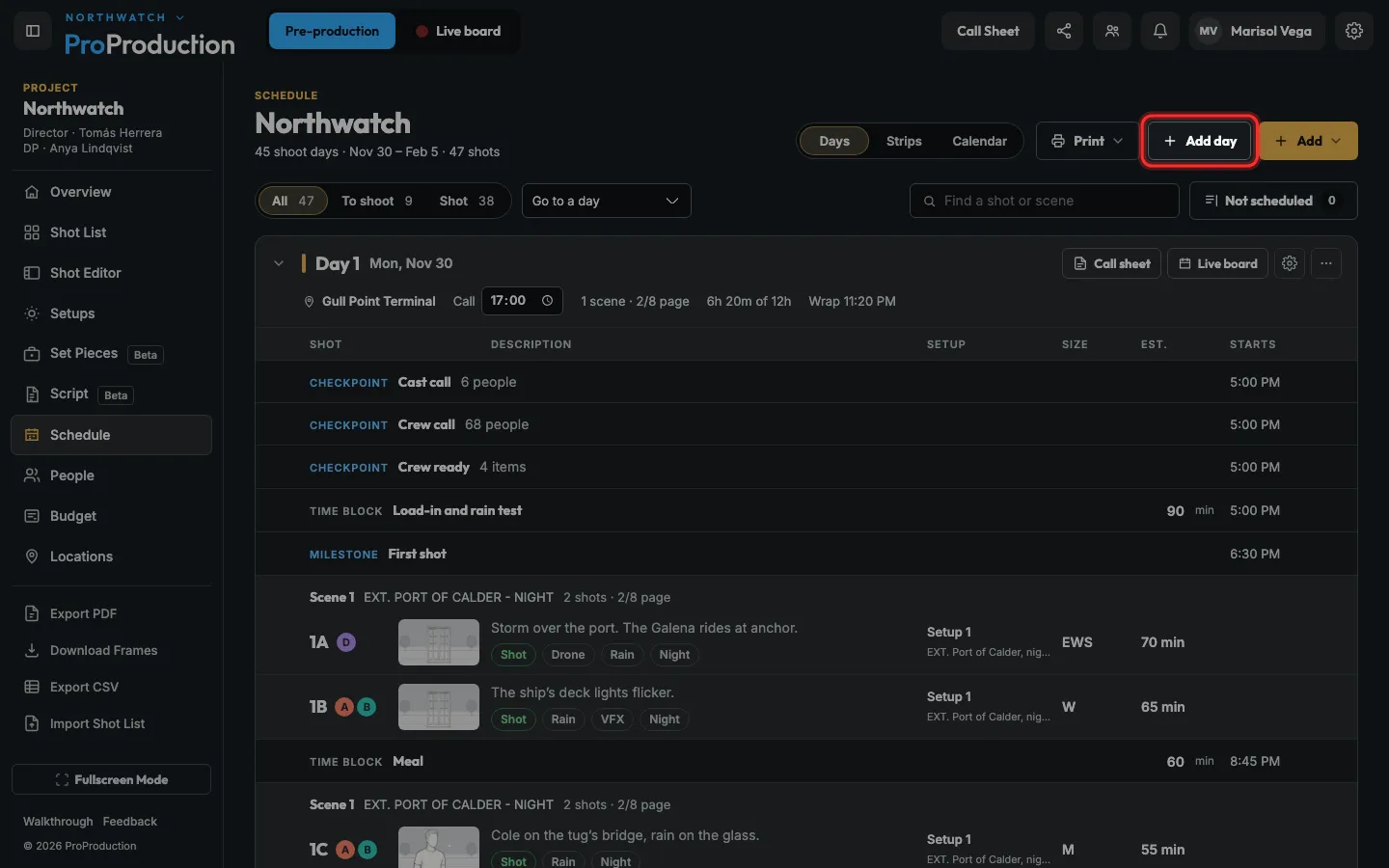The height and width of the screenshot is (868, 1389).
Task: Open the Not scheduled list
Action: click(x=1273, y=201)
